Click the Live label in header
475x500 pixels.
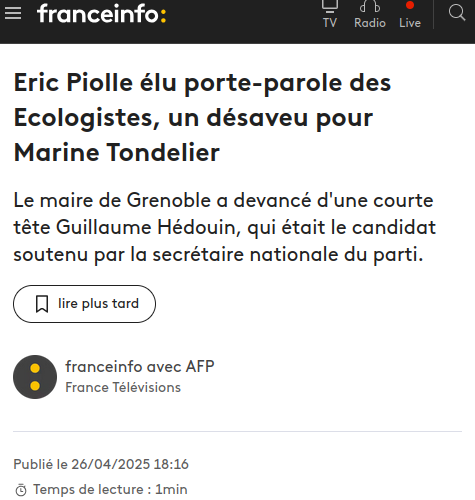click(410, 23)
